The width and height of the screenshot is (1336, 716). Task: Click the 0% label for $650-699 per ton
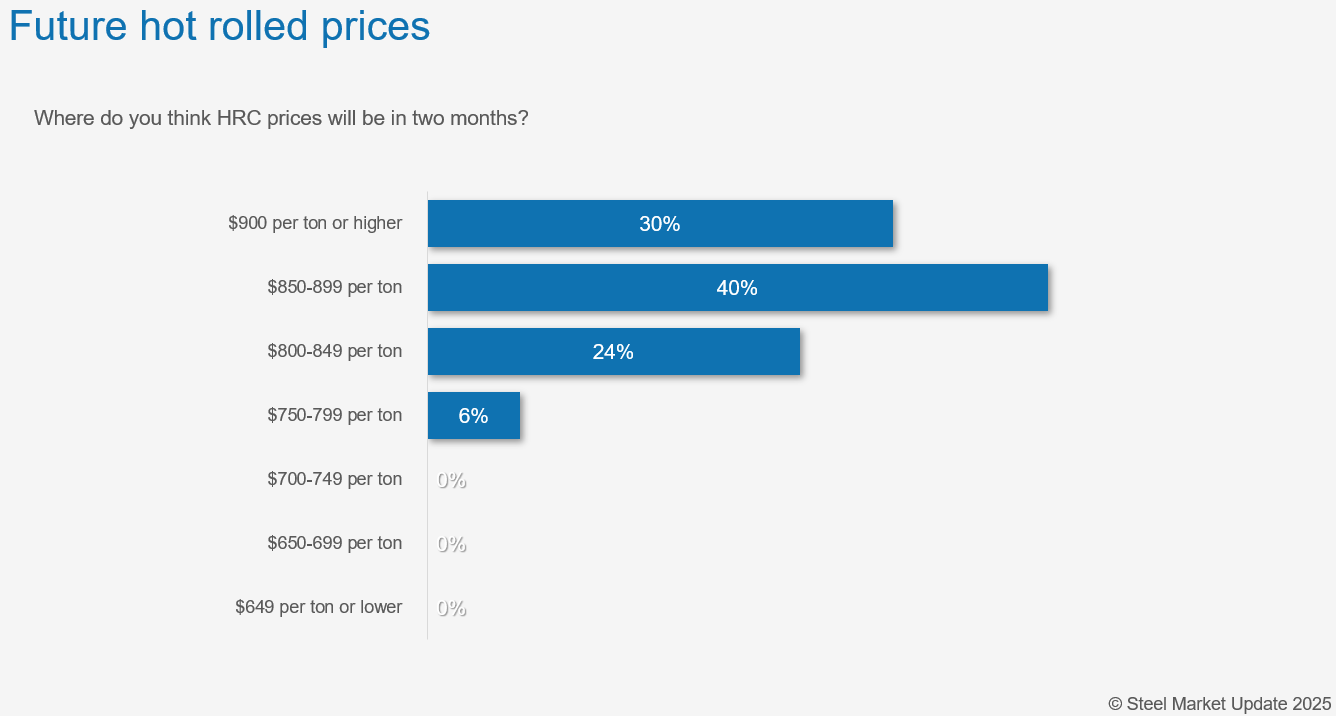point(452,544)
